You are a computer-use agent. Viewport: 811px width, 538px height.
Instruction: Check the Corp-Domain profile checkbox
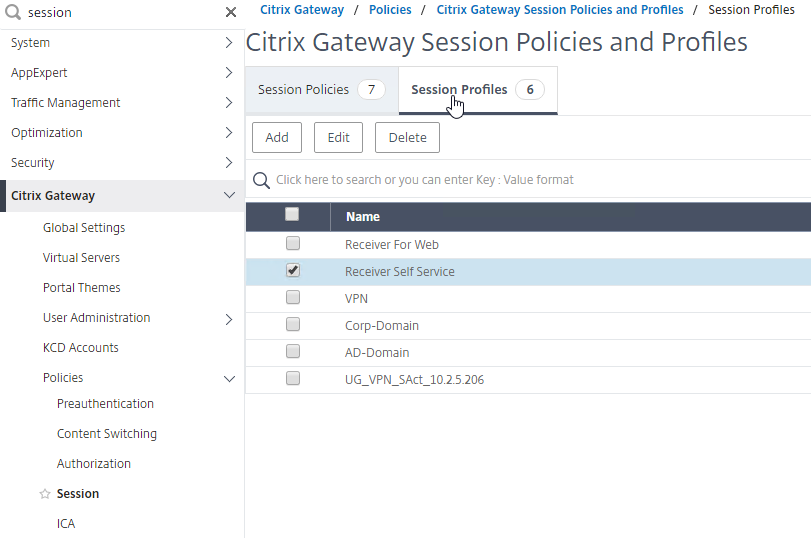pyautogui.click(x=293, y=324)
